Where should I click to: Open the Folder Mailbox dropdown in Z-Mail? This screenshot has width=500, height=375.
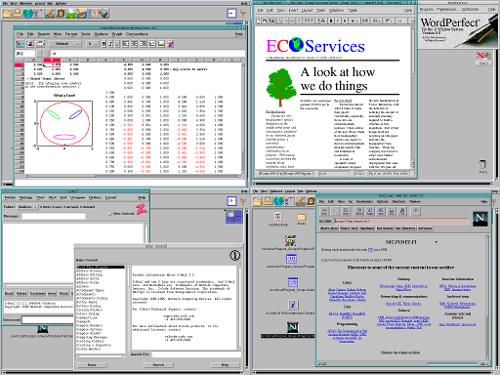[x=27, y=207]
